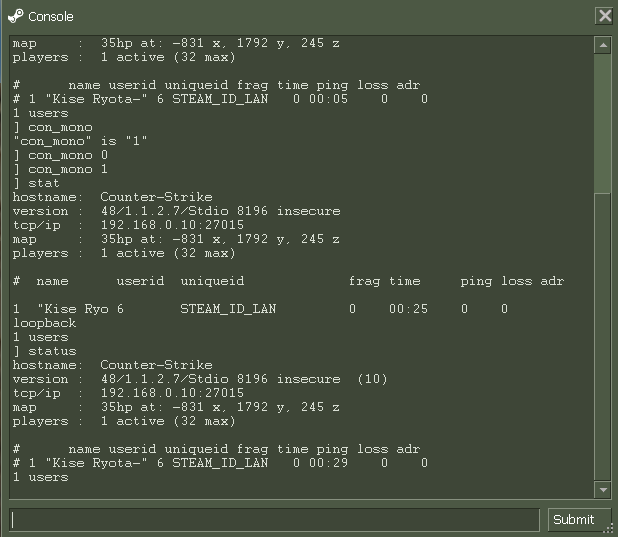Click the time value '00:29'
This screenshot has width=618, height=537.
[328, 463]
